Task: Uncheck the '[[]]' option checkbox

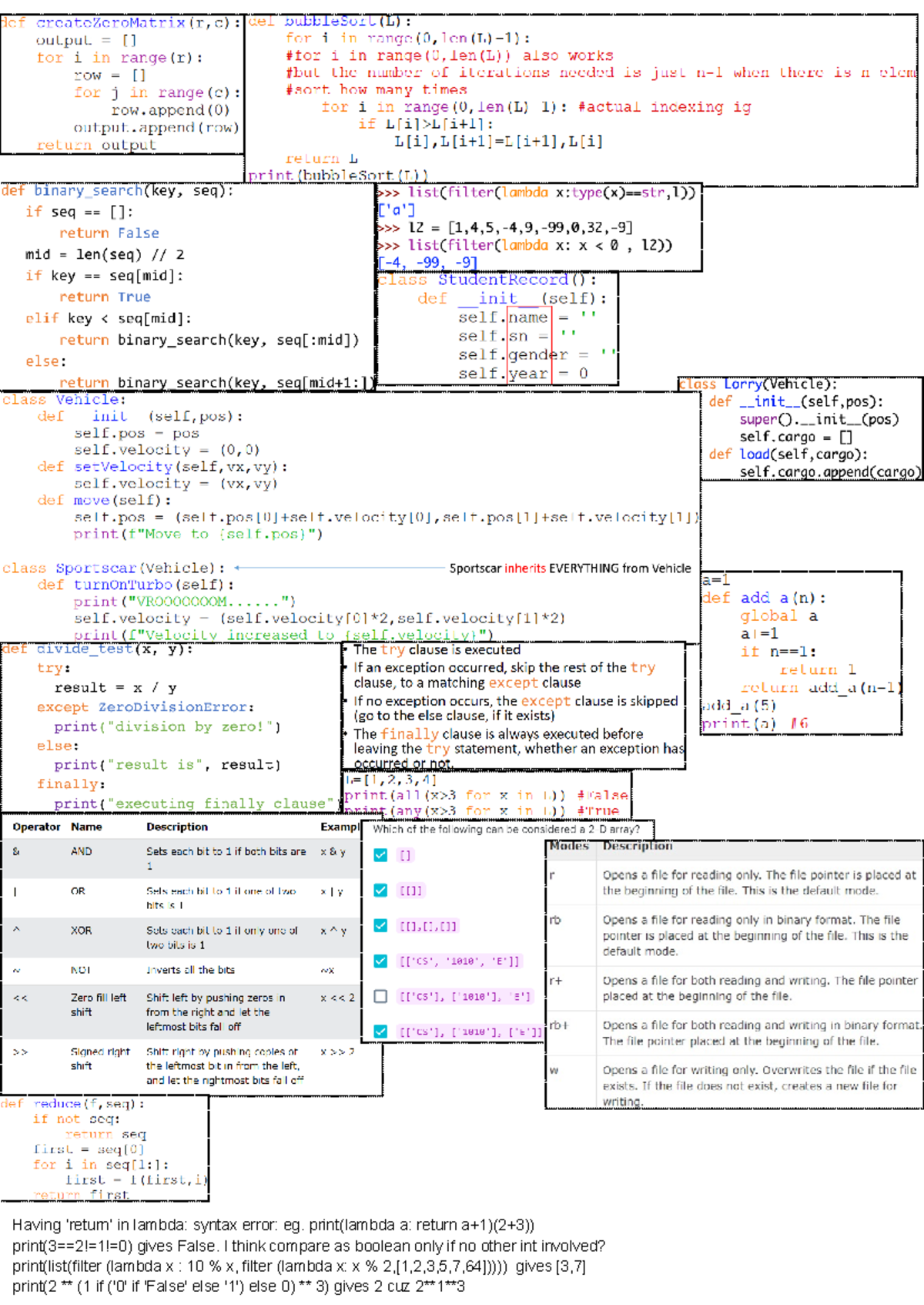Action: click(x=380, y=891)
